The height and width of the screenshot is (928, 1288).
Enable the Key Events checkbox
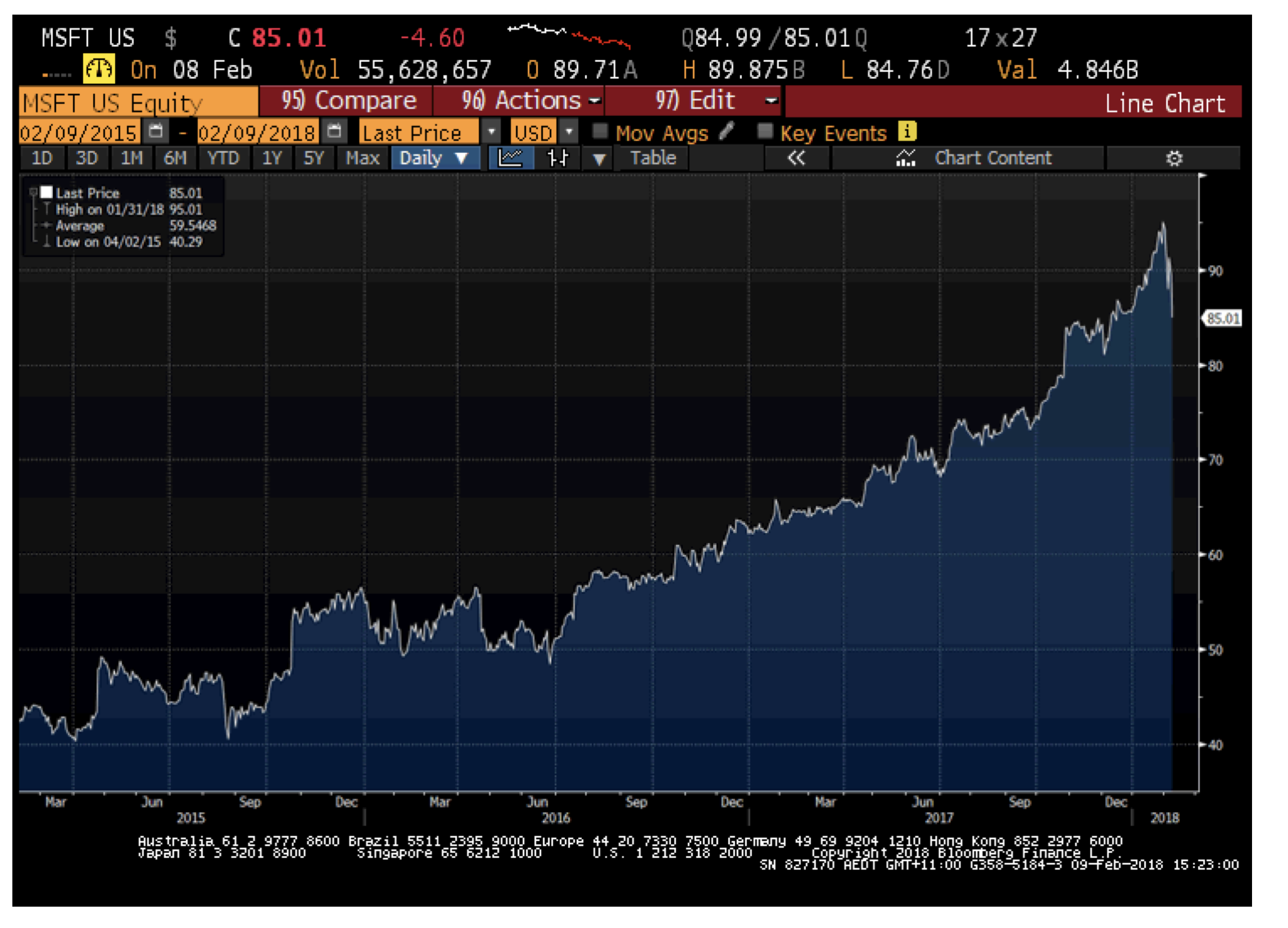pyautogui.click(x=765, y=131)
